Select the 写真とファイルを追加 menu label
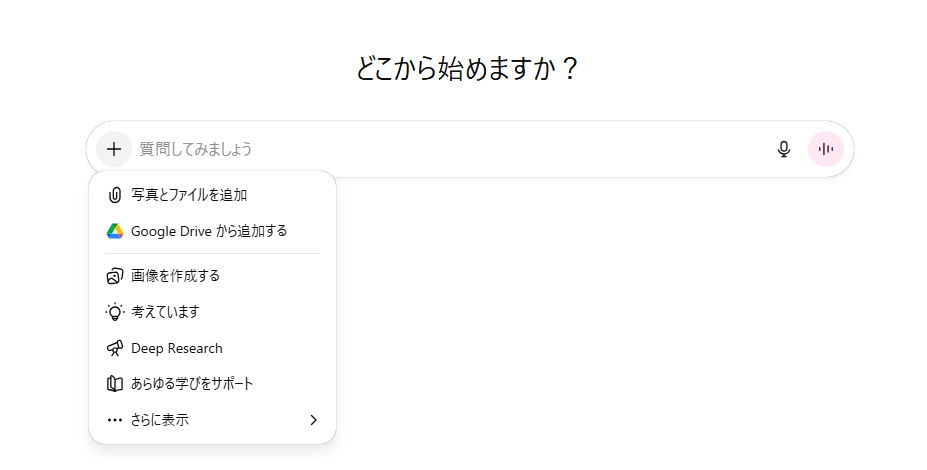 tap(189, 195)
